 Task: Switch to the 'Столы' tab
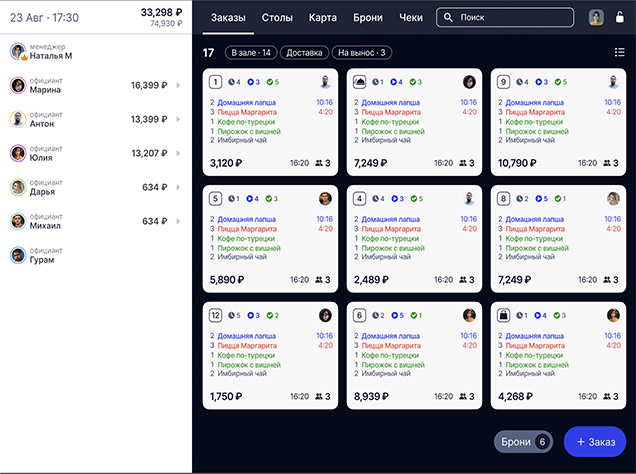pyautogui.click(x=277, y=18)
